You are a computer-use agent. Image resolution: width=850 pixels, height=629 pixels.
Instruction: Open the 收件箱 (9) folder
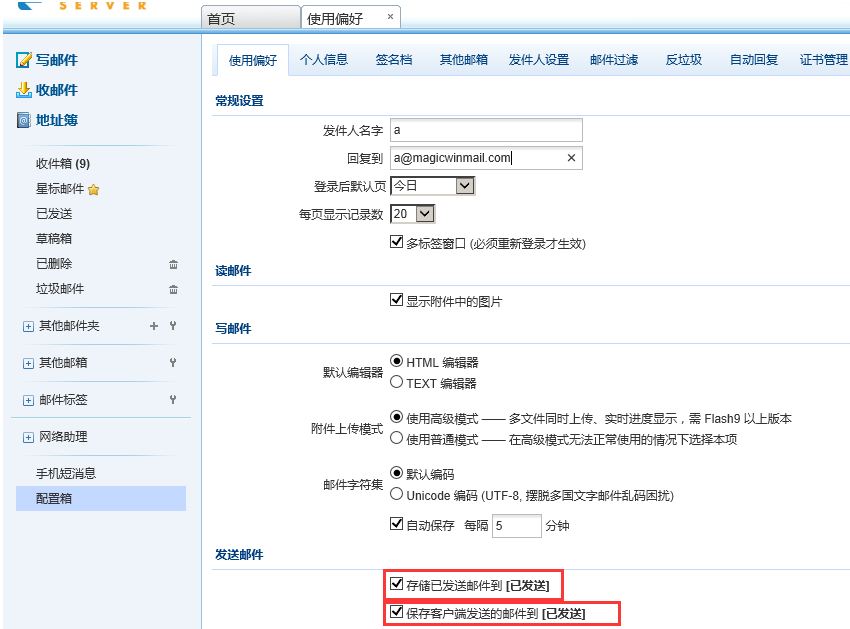[62, 164]
